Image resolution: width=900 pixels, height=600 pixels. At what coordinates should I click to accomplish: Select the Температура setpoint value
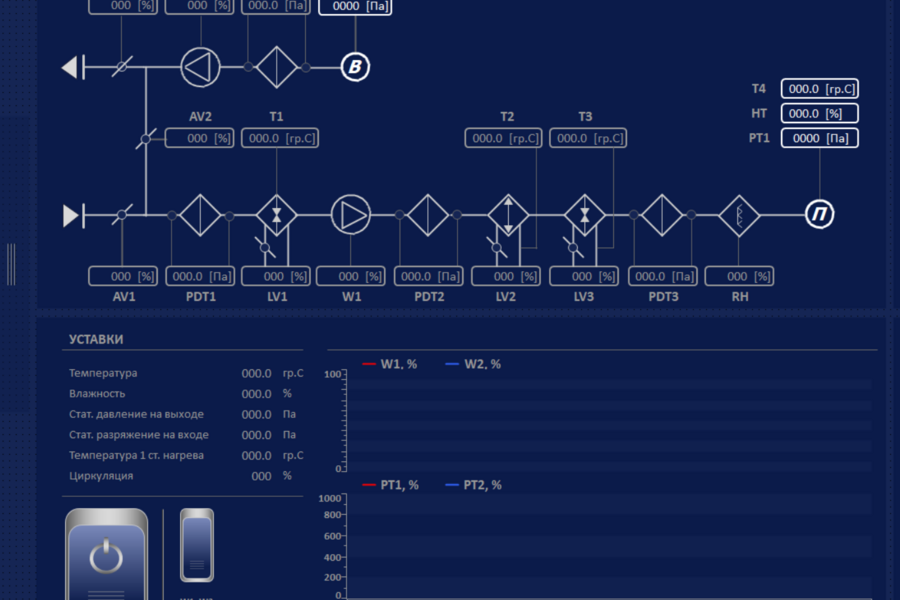click(256, 373)
